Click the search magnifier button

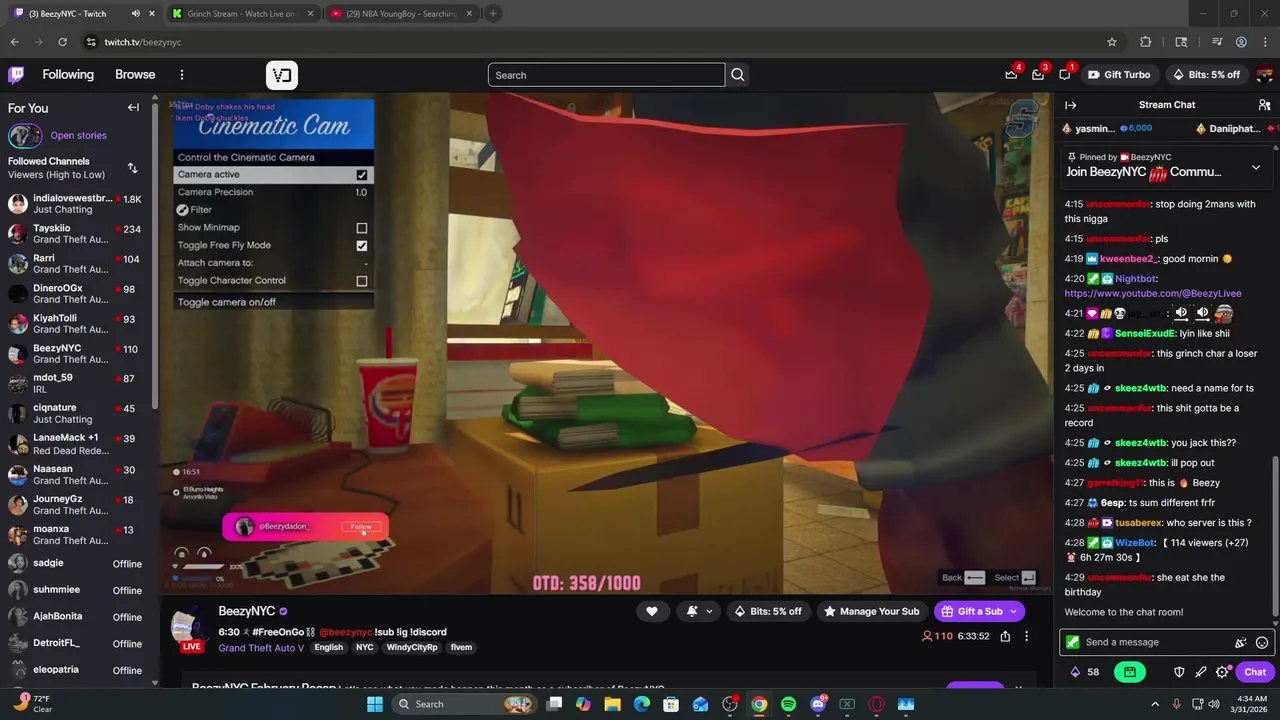[x=737, y=75]
